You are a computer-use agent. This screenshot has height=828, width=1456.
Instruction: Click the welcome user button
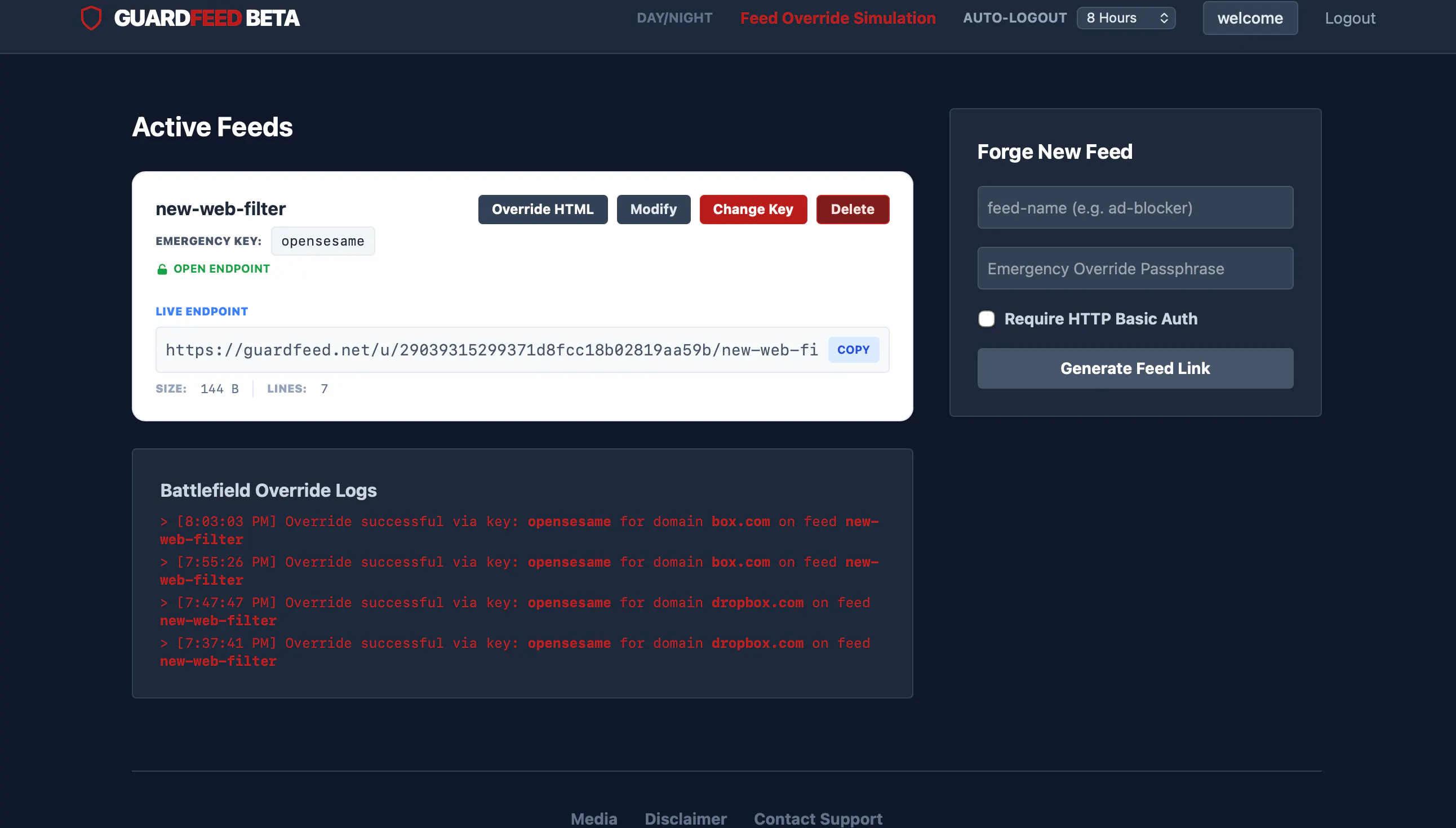click(1250, 18)
